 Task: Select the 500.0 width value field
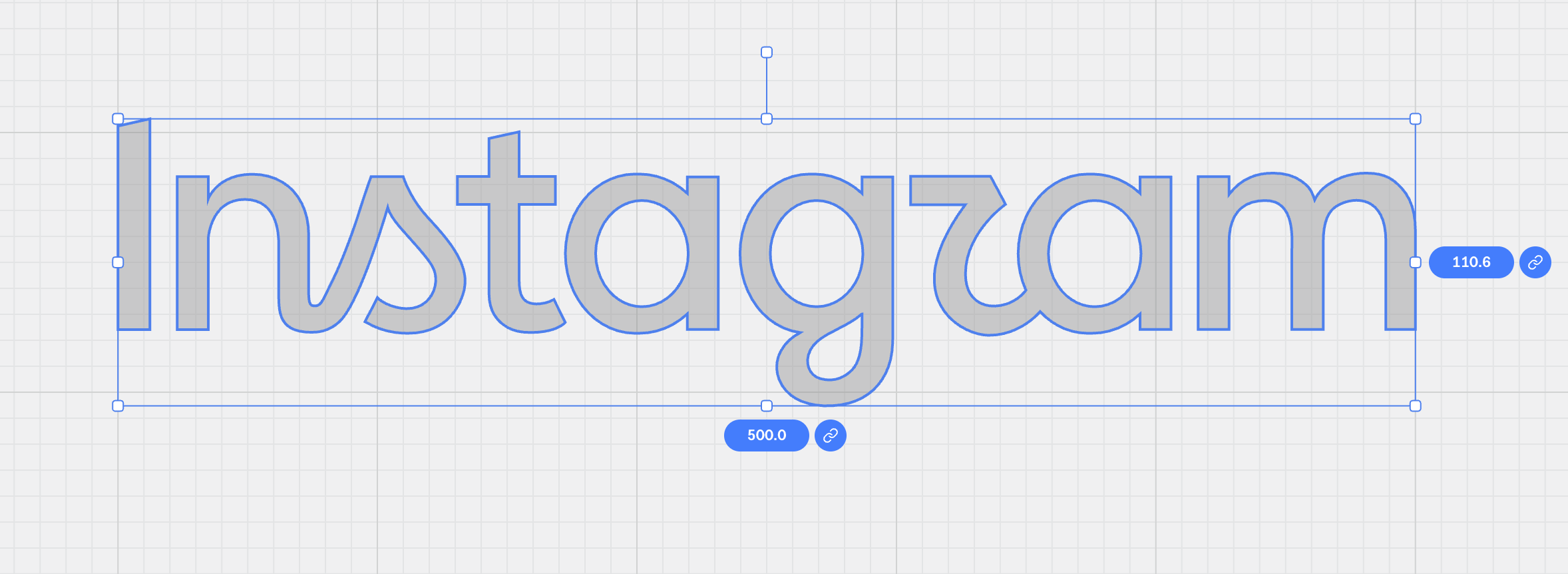click(767, 435)
